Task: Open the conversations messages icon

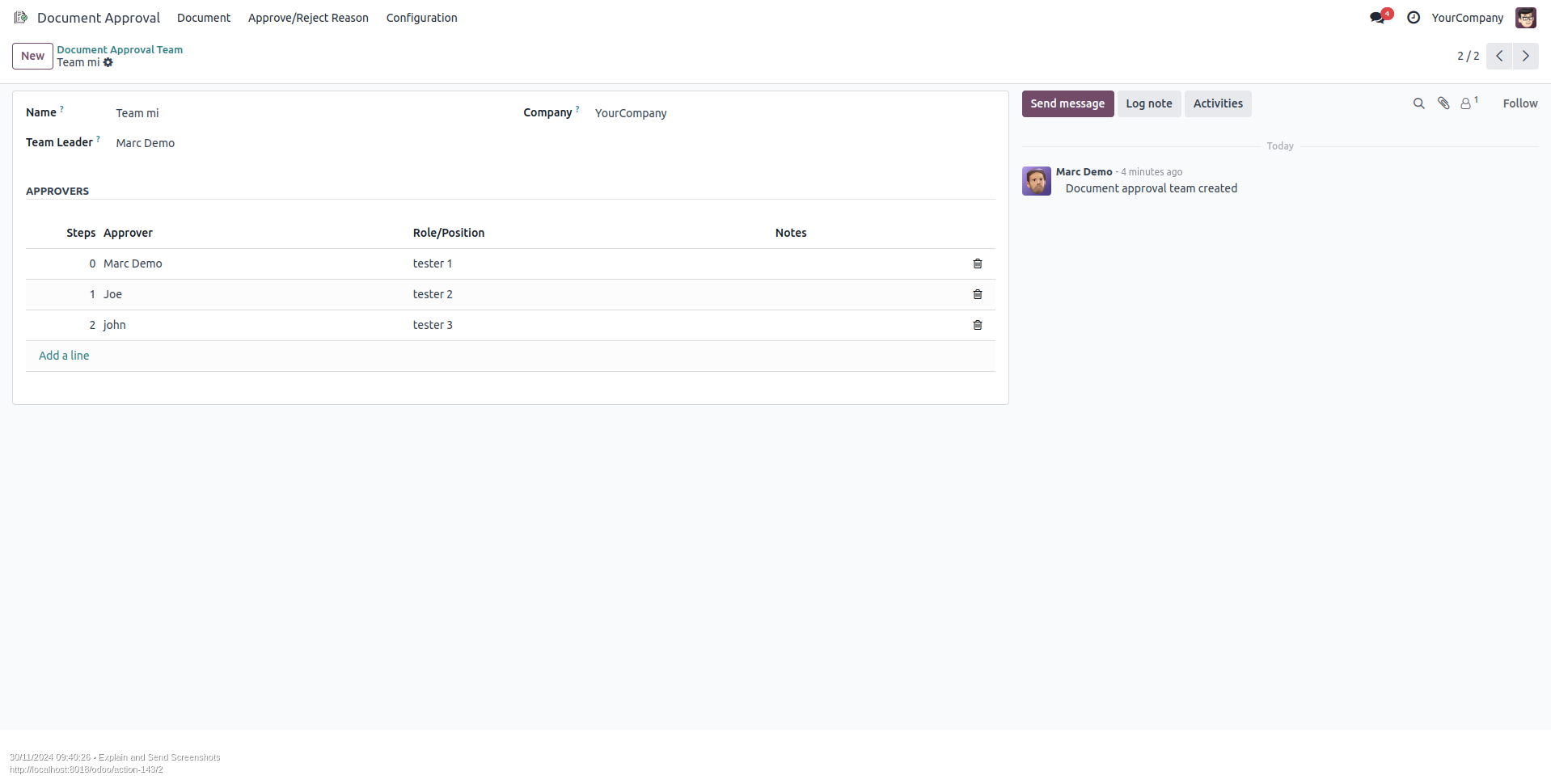Action: click(x=1377, y=17)
